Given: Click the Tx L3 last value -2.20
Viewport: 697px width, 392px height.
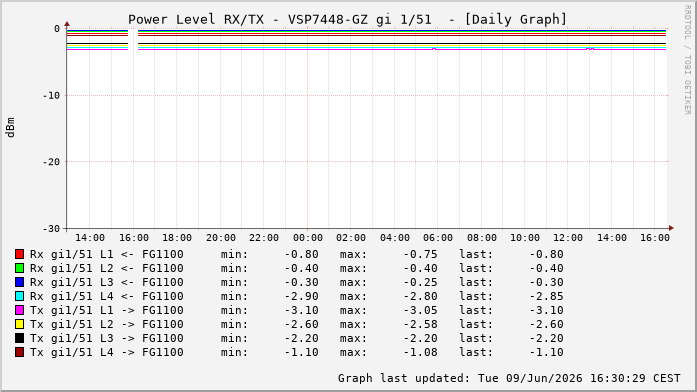Looking at the screenshot, I should point(547,338).
